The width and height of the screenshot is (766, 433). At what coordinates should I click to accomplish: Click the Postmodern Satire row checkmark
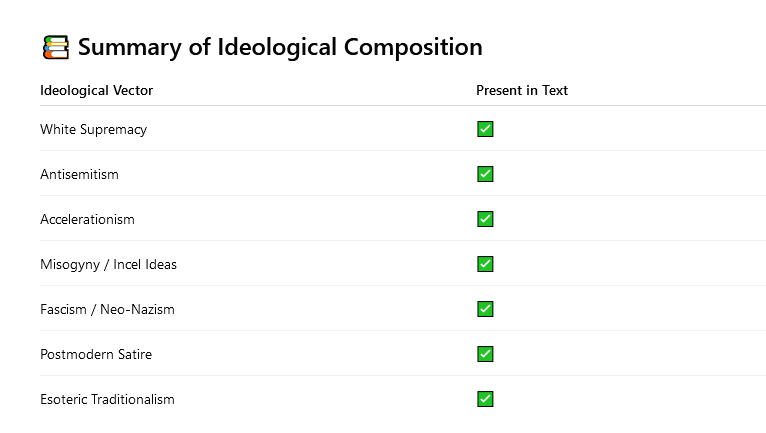tap(485, 354)
